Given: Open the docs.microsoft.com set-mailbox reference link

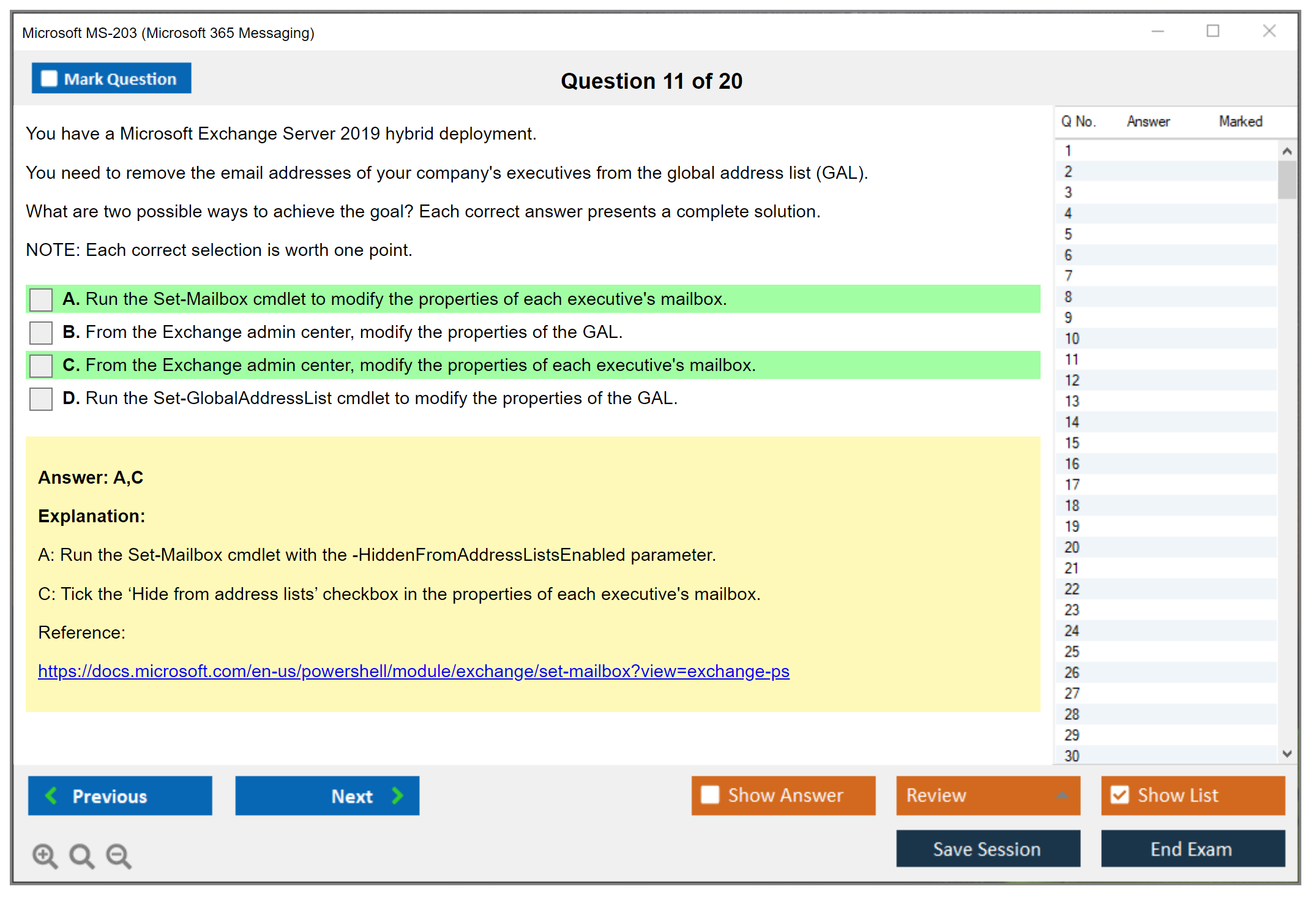Looking at the screenshot, I should pos(414,671).
